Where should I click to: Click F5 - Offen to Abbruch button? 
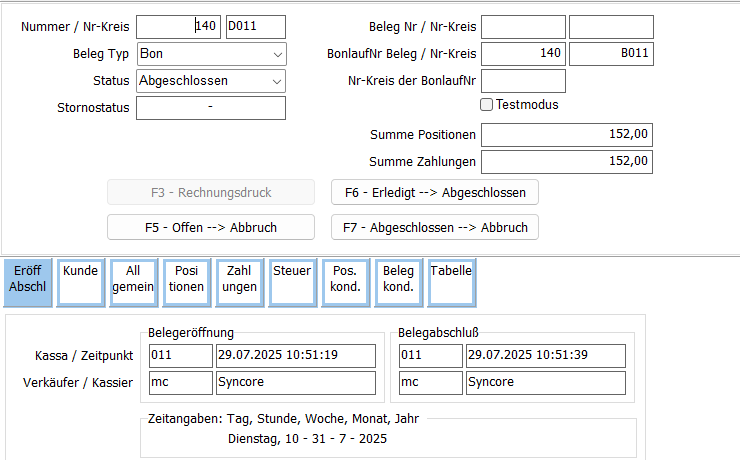(x=211, y=227)
